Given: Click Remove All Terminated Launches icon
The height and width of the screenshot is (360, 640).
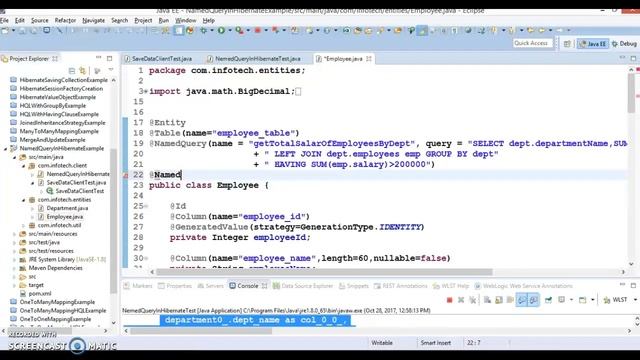Looking at the screenshot, I should (473, 300).
